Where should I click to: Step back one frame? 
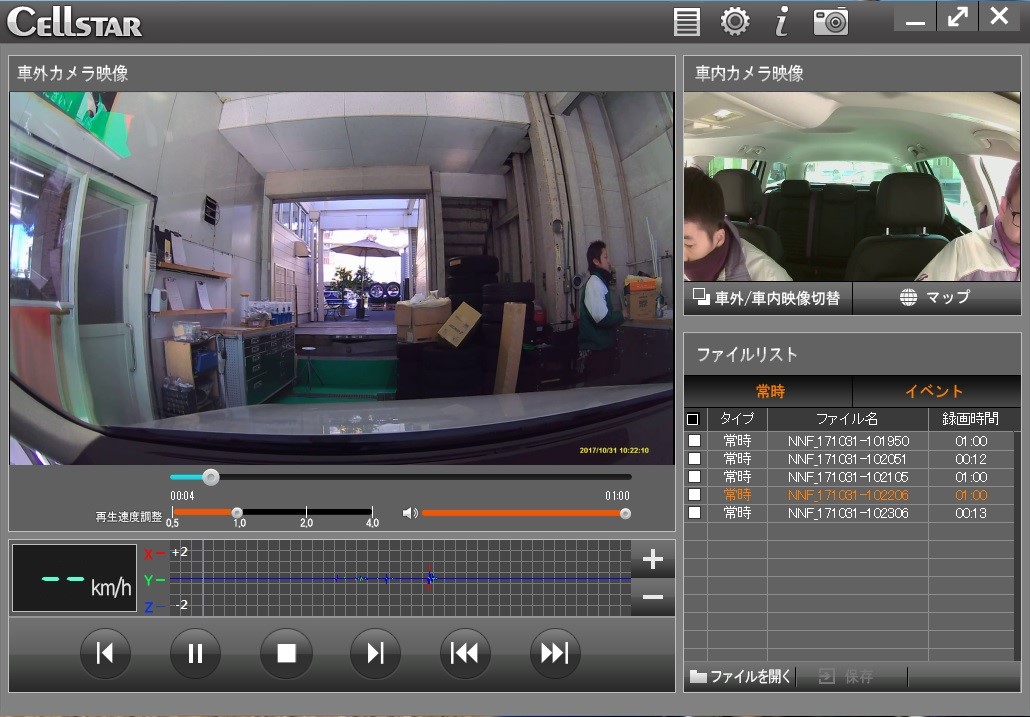pos(105,654)
